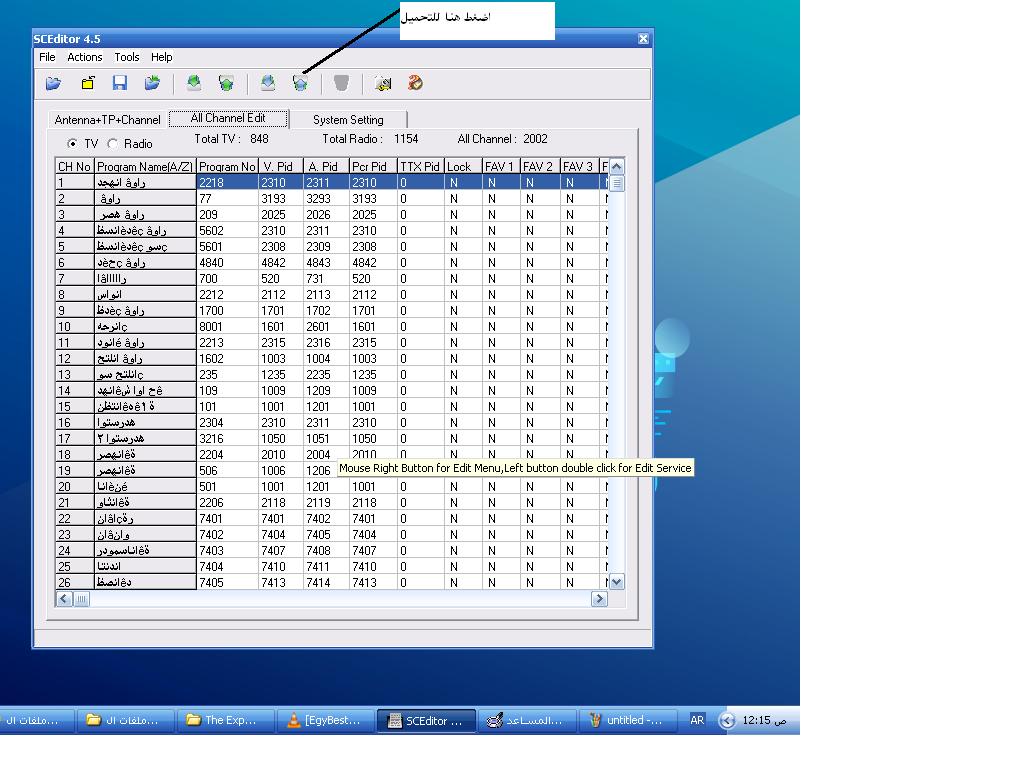Click the blue floppy disk save icon

coord(120,84)
